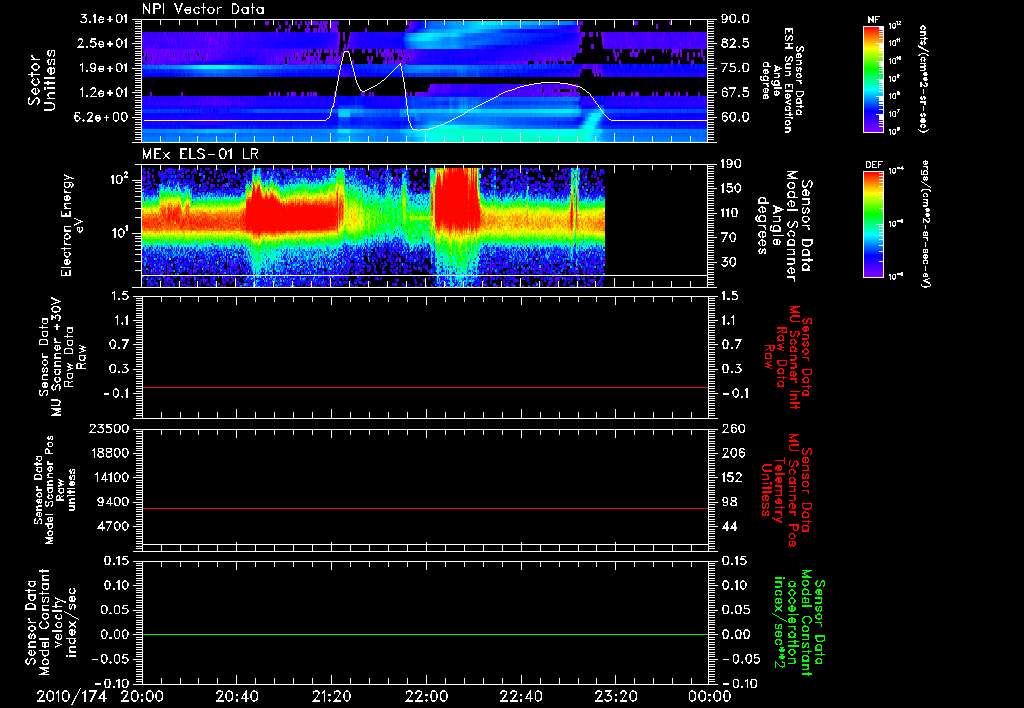1024x708 pixels.
Task: Click the Model Scanner Pos Raw axis title
Action: [55, 490]
